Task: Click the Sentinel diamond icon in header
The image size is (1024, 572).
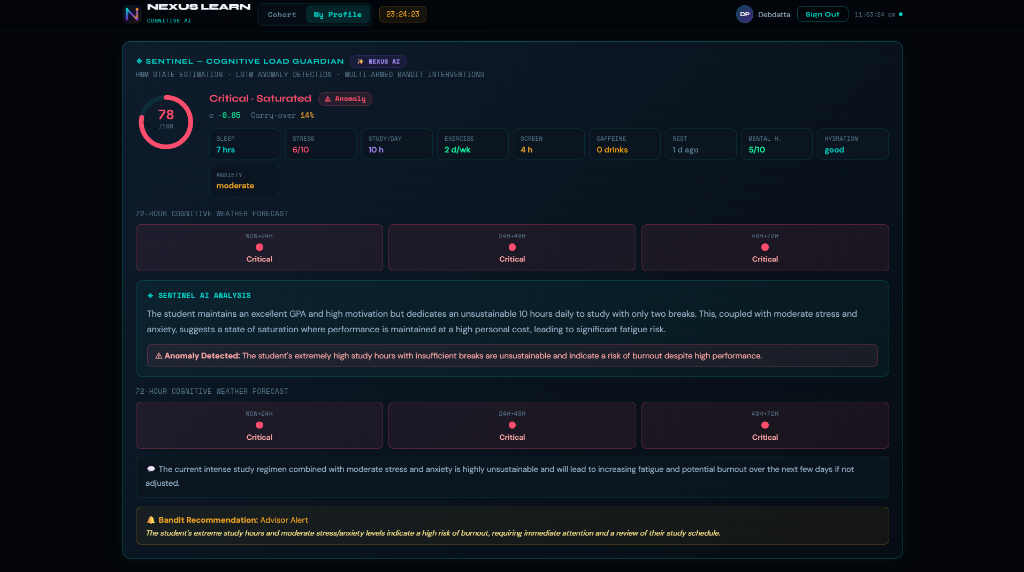Action: click(x=139, y=61)
